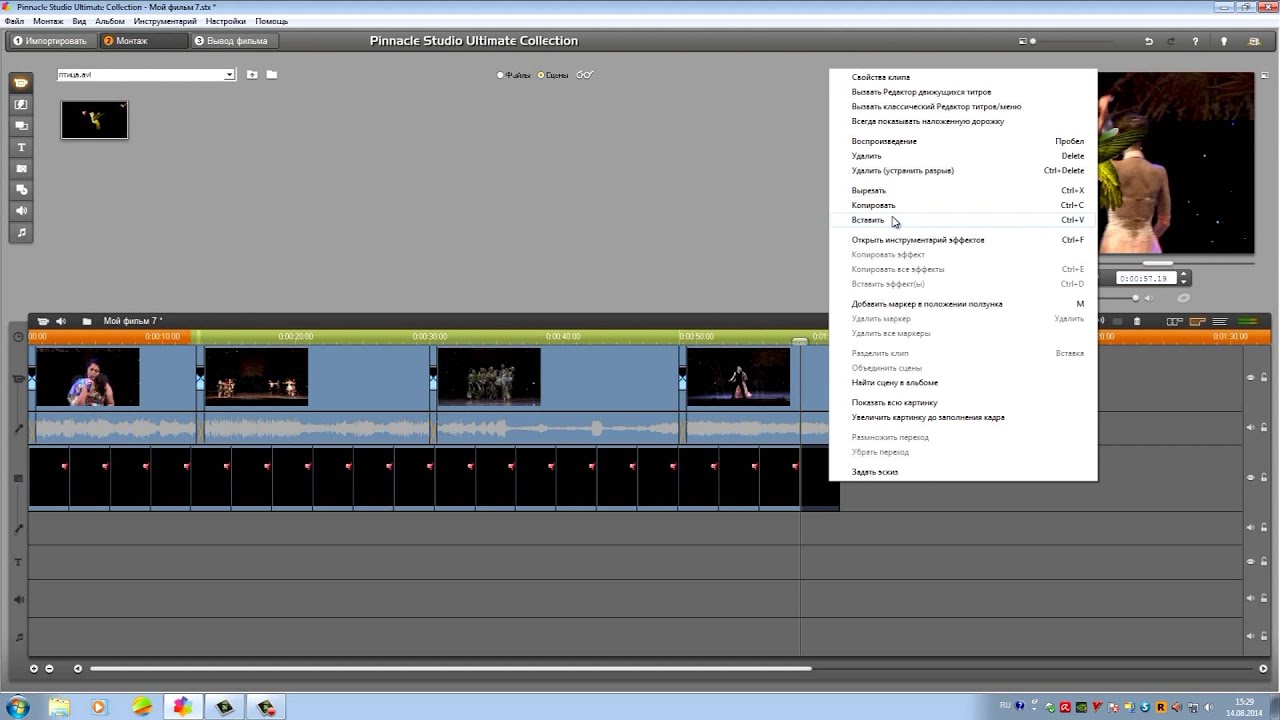Screen dimensions: 1280x720
Task: Click the folder icon beside Мой фильм 7
Action: click(87, 321)
